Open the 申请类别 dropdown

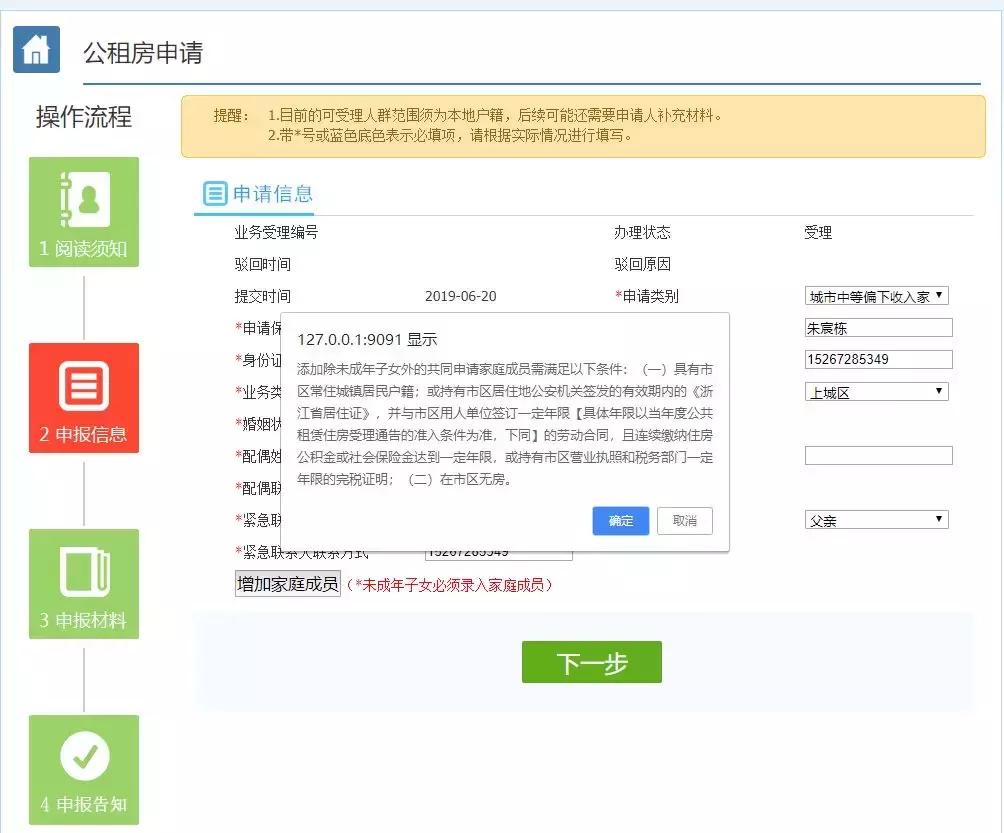[x=877, y=295]
